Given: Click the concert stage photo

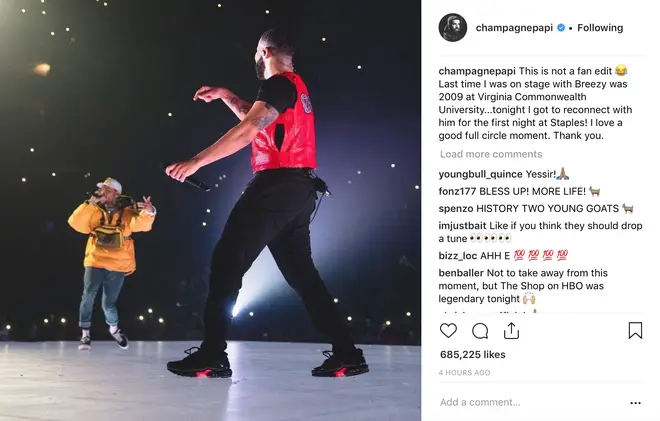Looking at the screenshot, I should pos(210,210).
